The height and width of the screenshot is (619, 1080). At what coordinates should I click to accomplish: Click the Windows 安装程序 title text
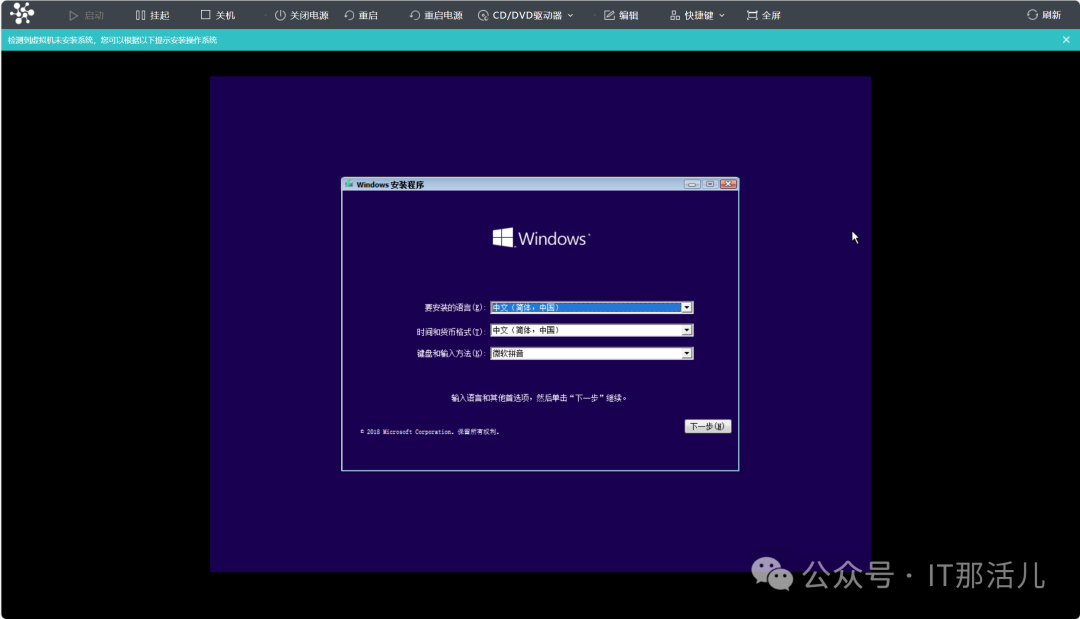tap(390, 185)
